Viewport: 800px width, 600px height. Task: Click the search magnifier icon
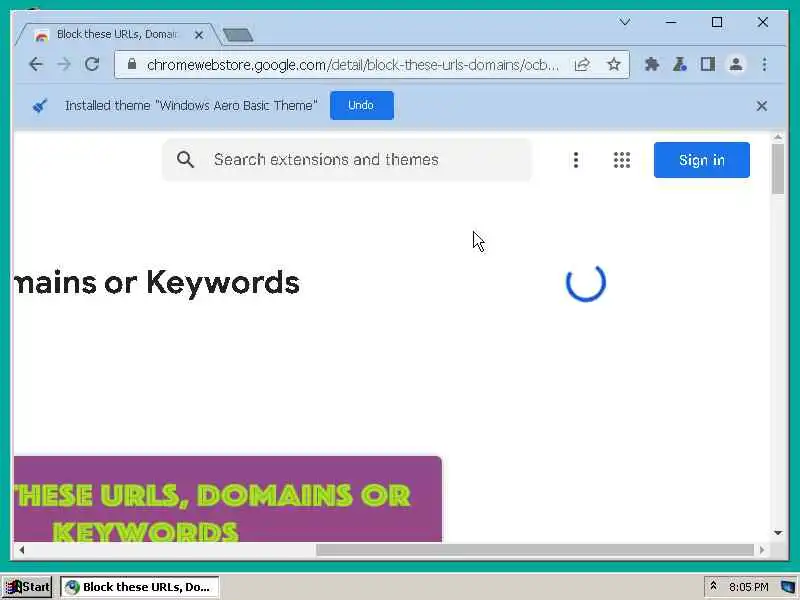185,160
